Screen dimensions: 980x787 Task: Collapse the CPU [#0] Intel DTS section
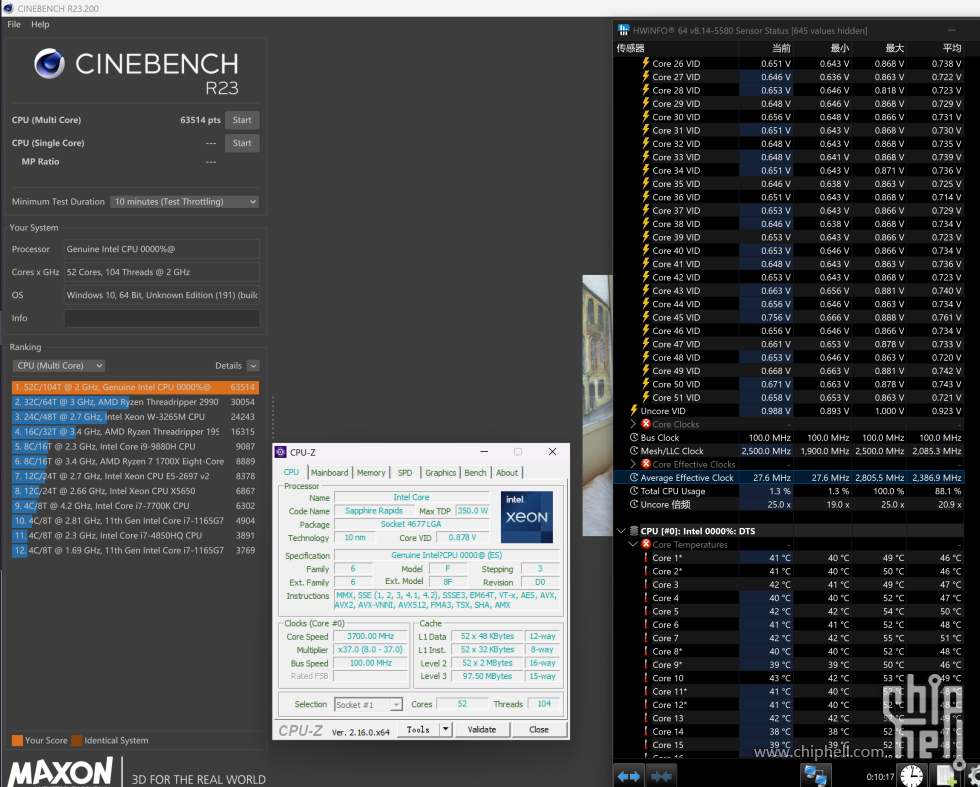621,531
